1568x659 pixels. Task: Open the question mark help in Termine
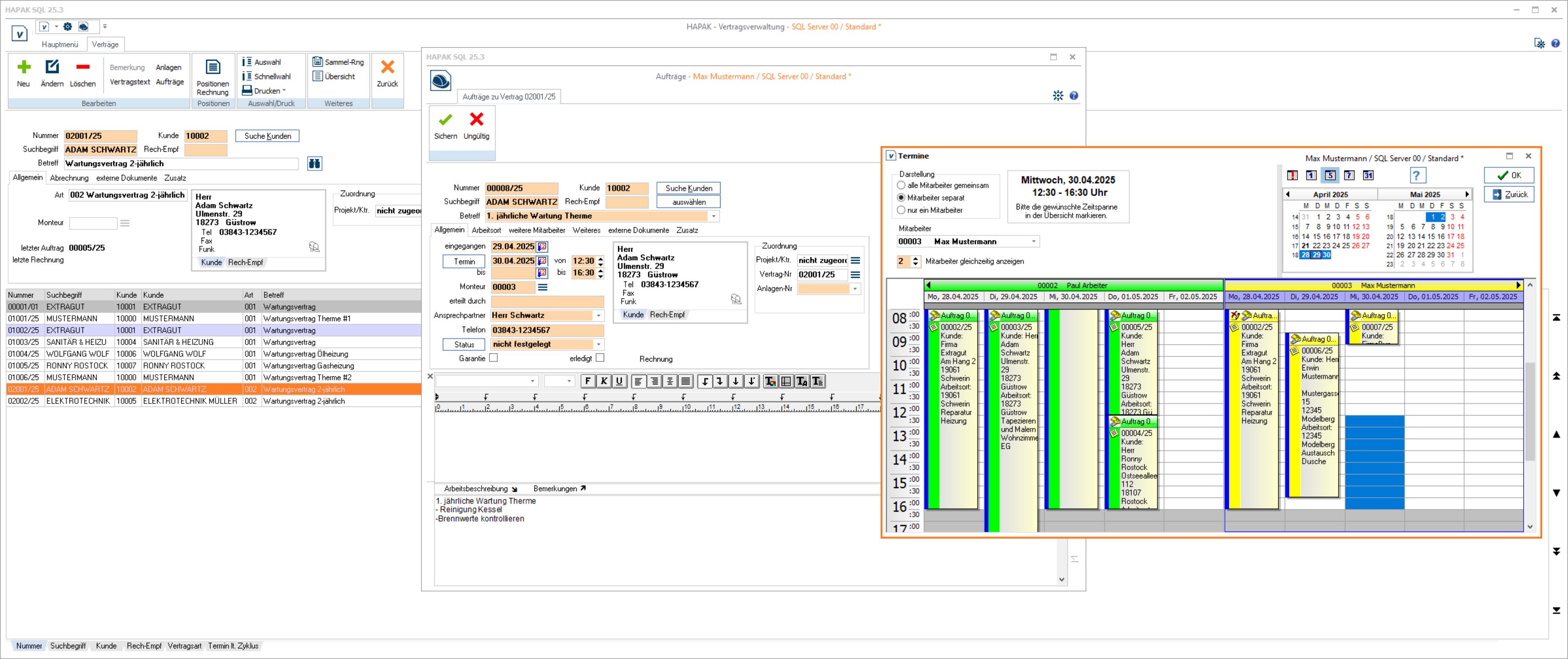pyautogui.click(x=1416, y=176)
